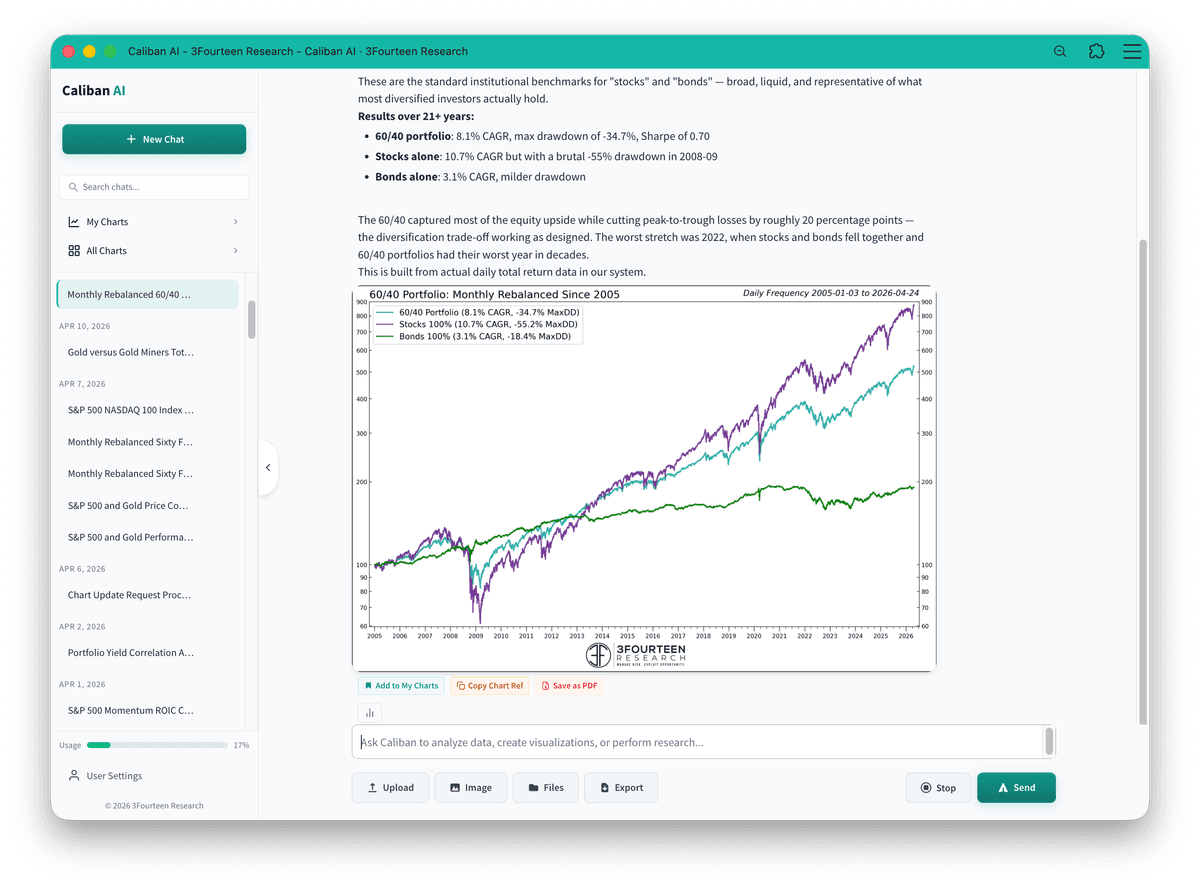
Task: Click the My Charts line-chart icon
Action: pos(74,222)
